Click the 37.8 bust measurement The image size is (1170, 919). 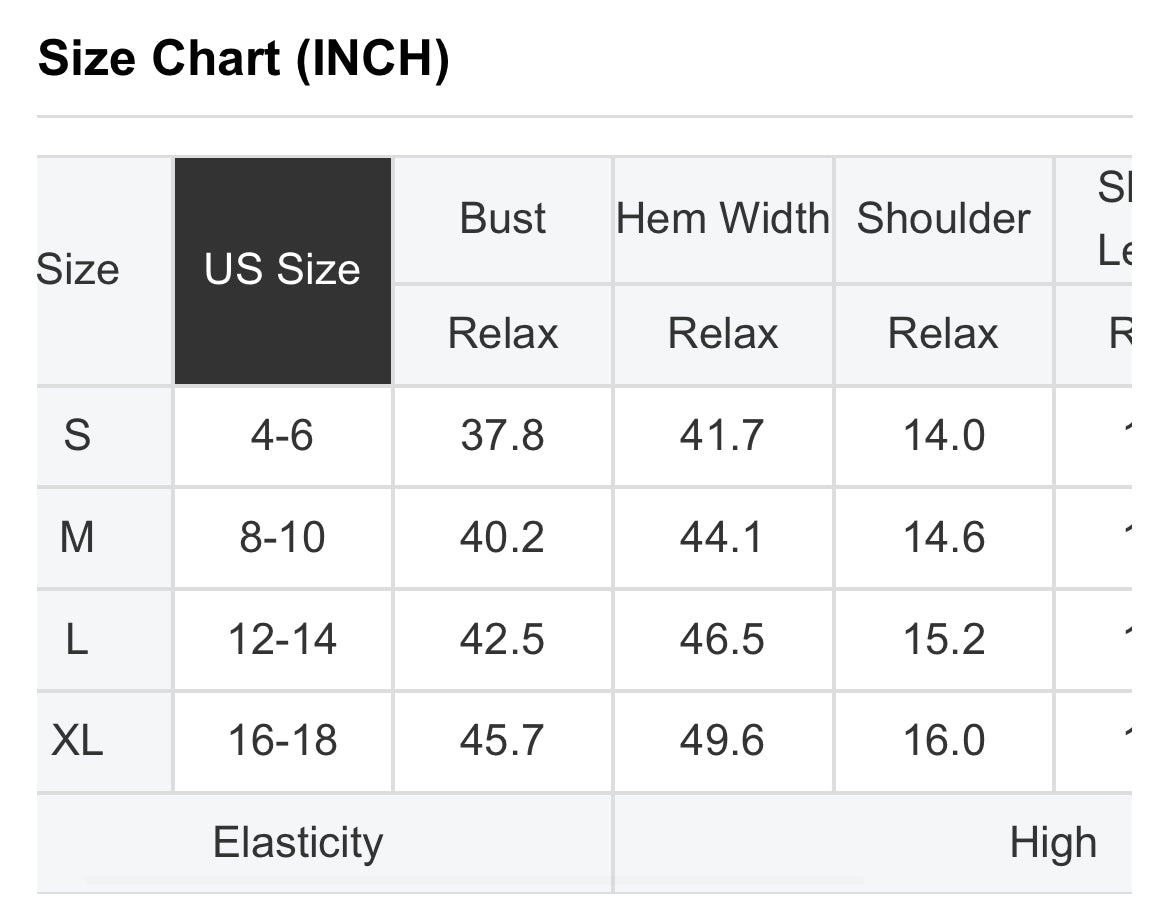pos(502,436)
